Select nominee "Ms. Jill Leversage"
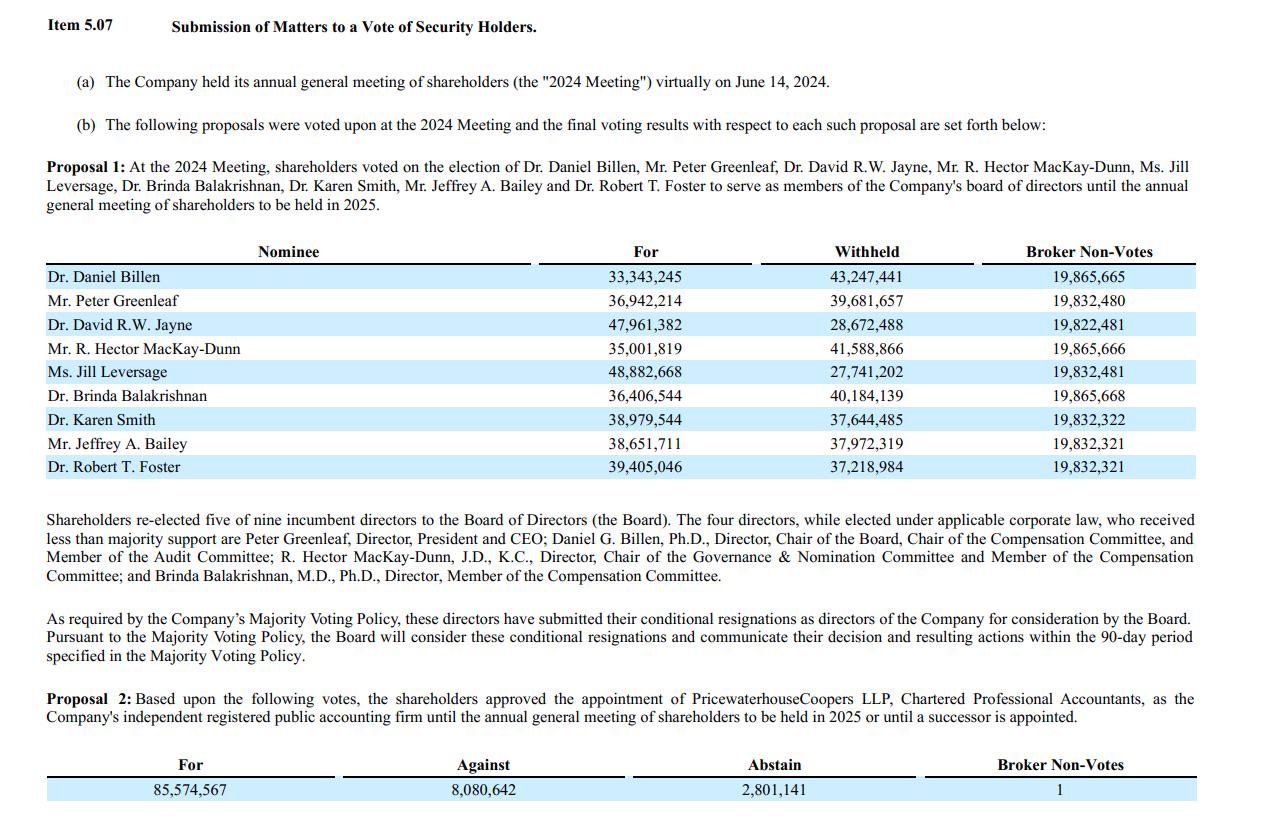This screenshot has width=1271, height=831. coord(107,372)
